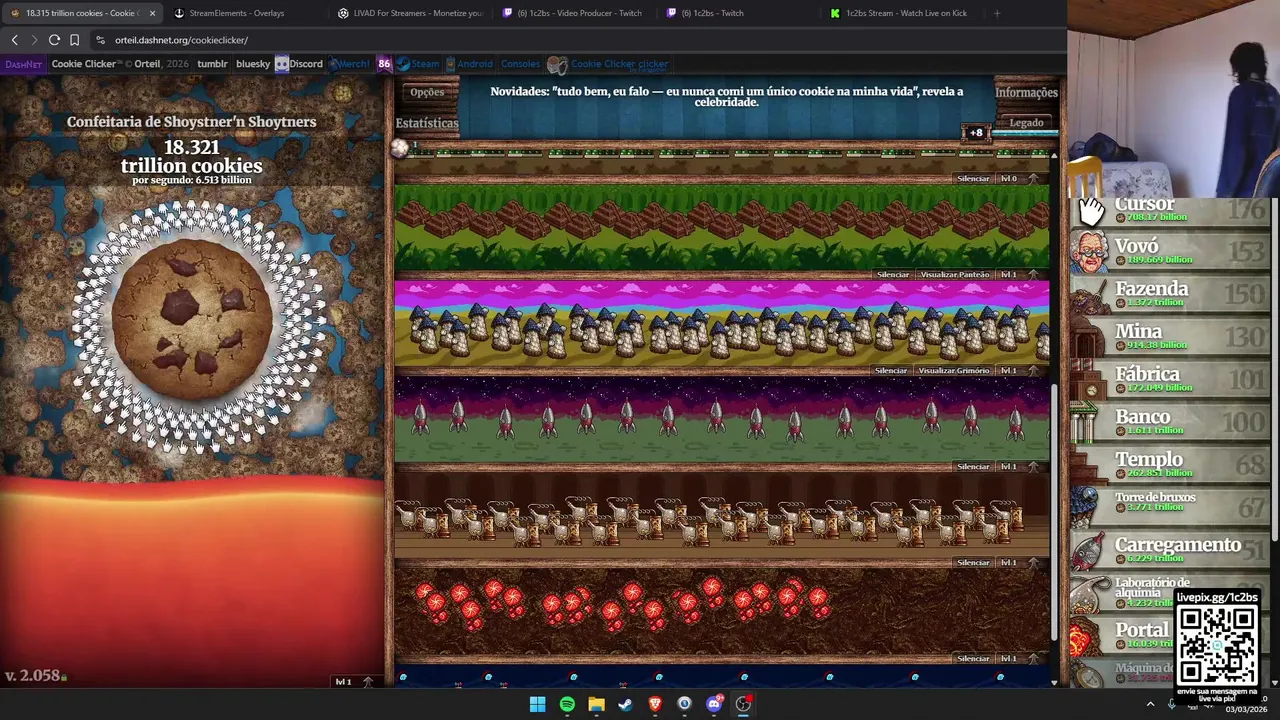
Task: Level up the red portals row
Action: tap(1020, 659)
